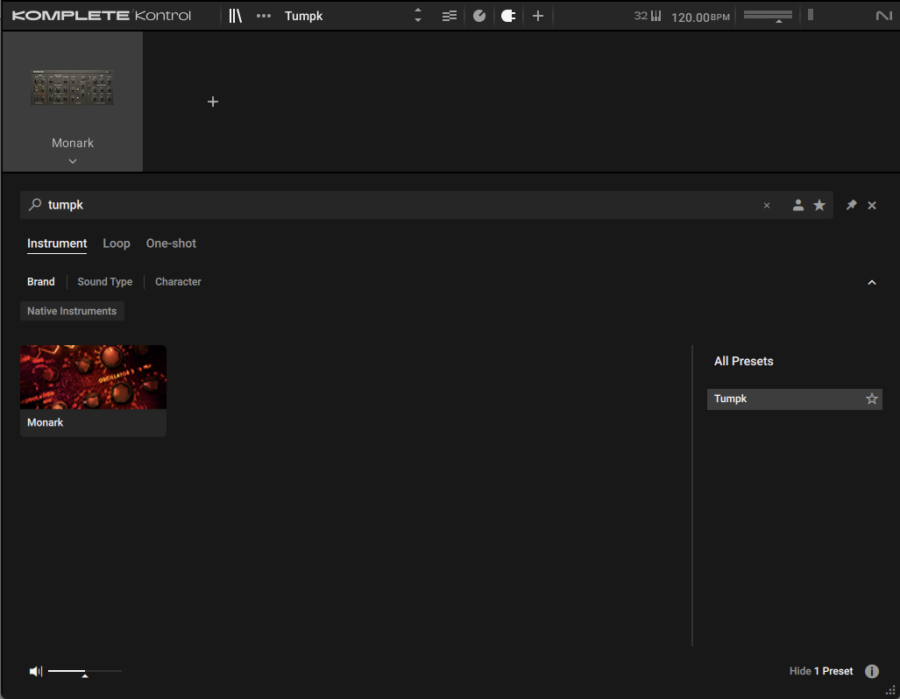Image resolution: width=900 pixels, height=699 pixels.
Task: Mark Tumpk preset as favorite
Action: (871, 399)
